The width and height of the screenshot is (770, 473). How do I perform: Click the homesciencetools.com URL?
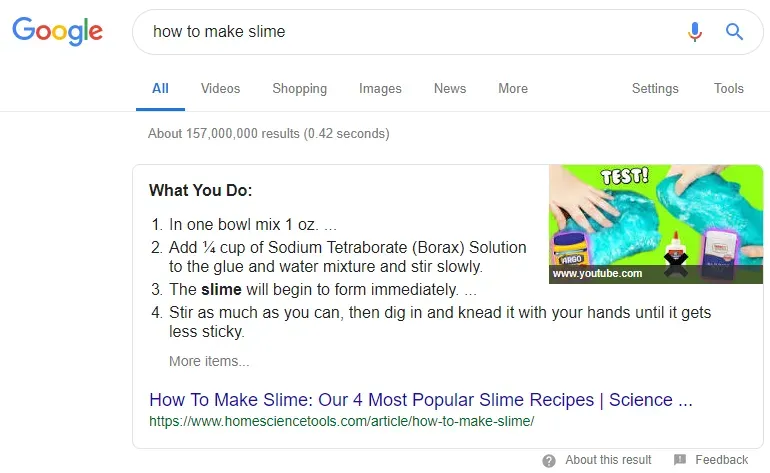point(342,421)
